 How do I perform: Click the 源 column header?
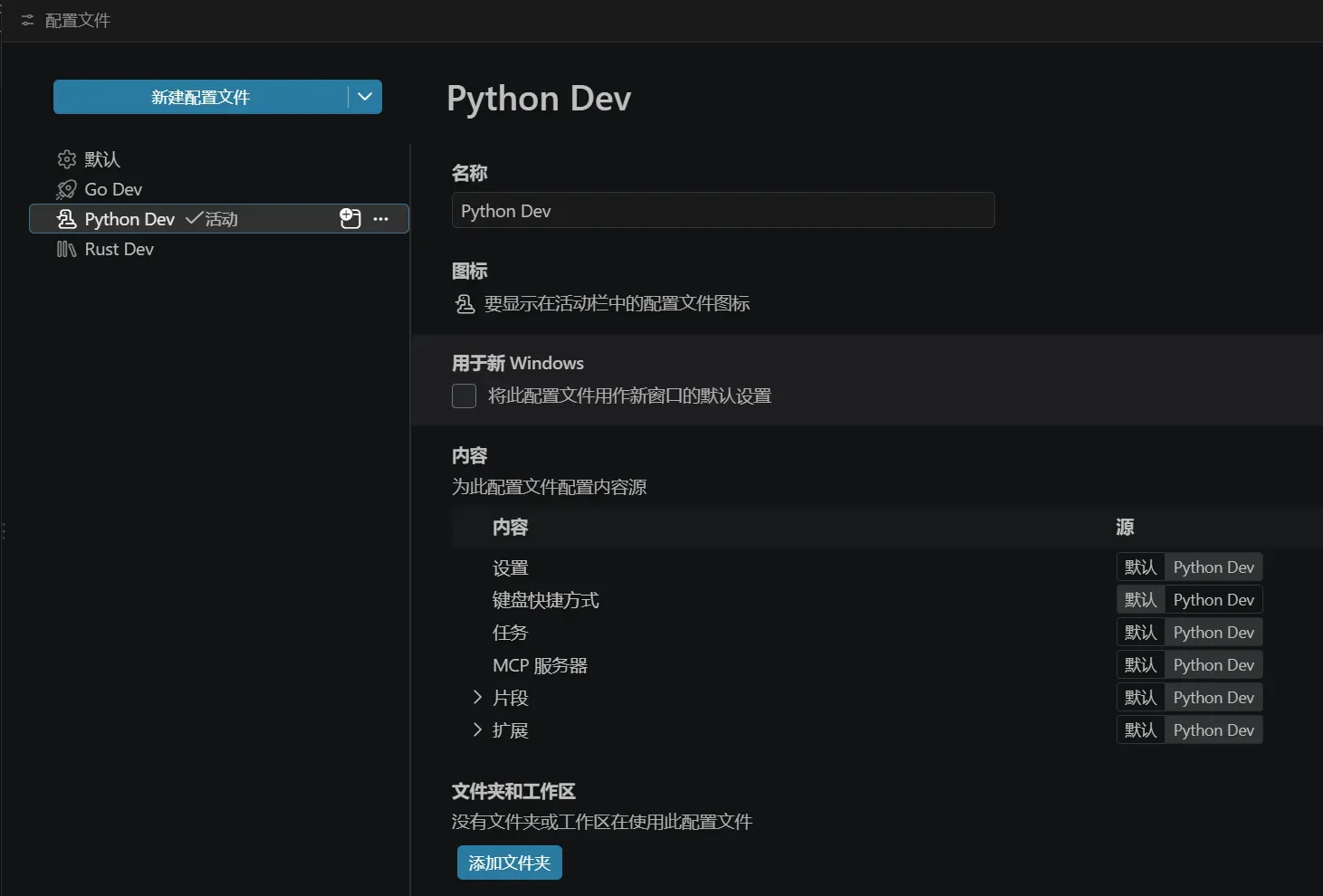point(1126,527)
